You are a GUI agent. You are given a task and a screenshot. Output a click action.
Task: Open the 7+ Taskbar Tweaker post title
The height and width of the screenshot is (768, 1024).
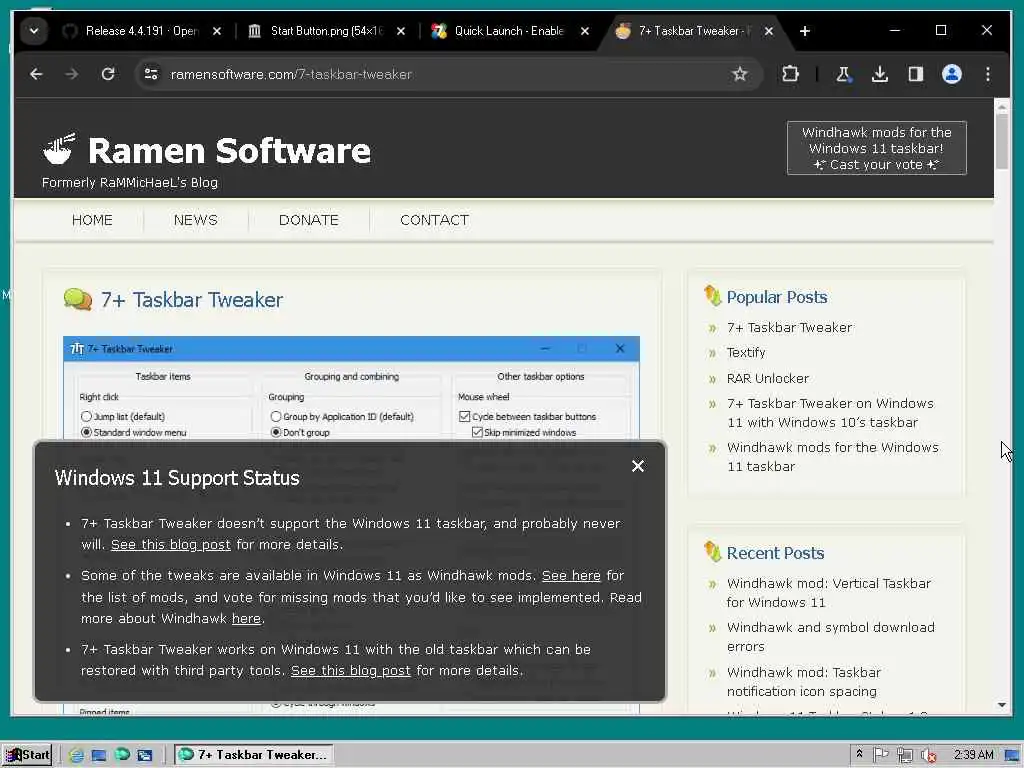(192, 300)
